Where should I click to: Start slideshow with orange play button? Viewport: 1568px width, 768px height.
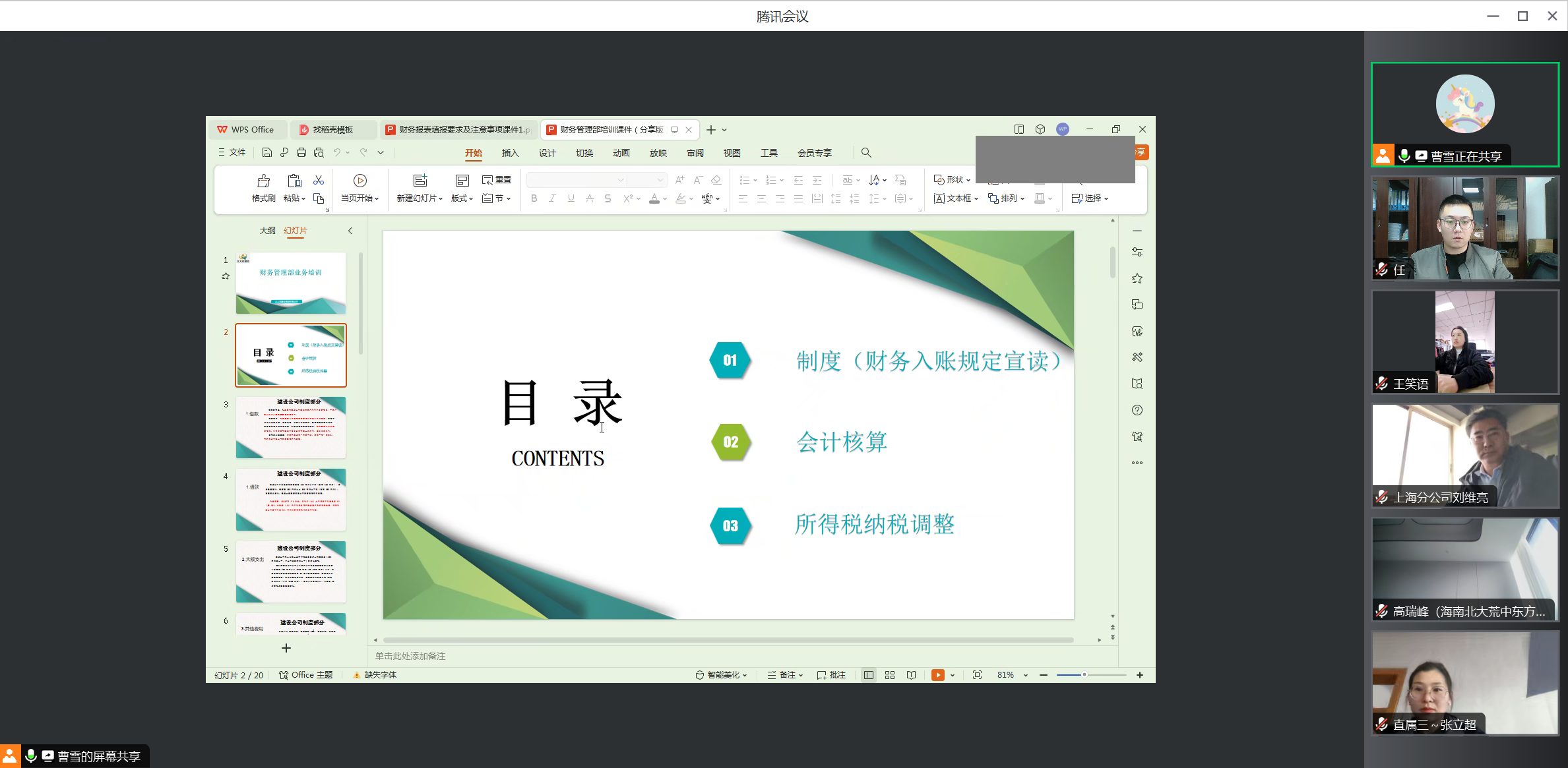[937, 675]
